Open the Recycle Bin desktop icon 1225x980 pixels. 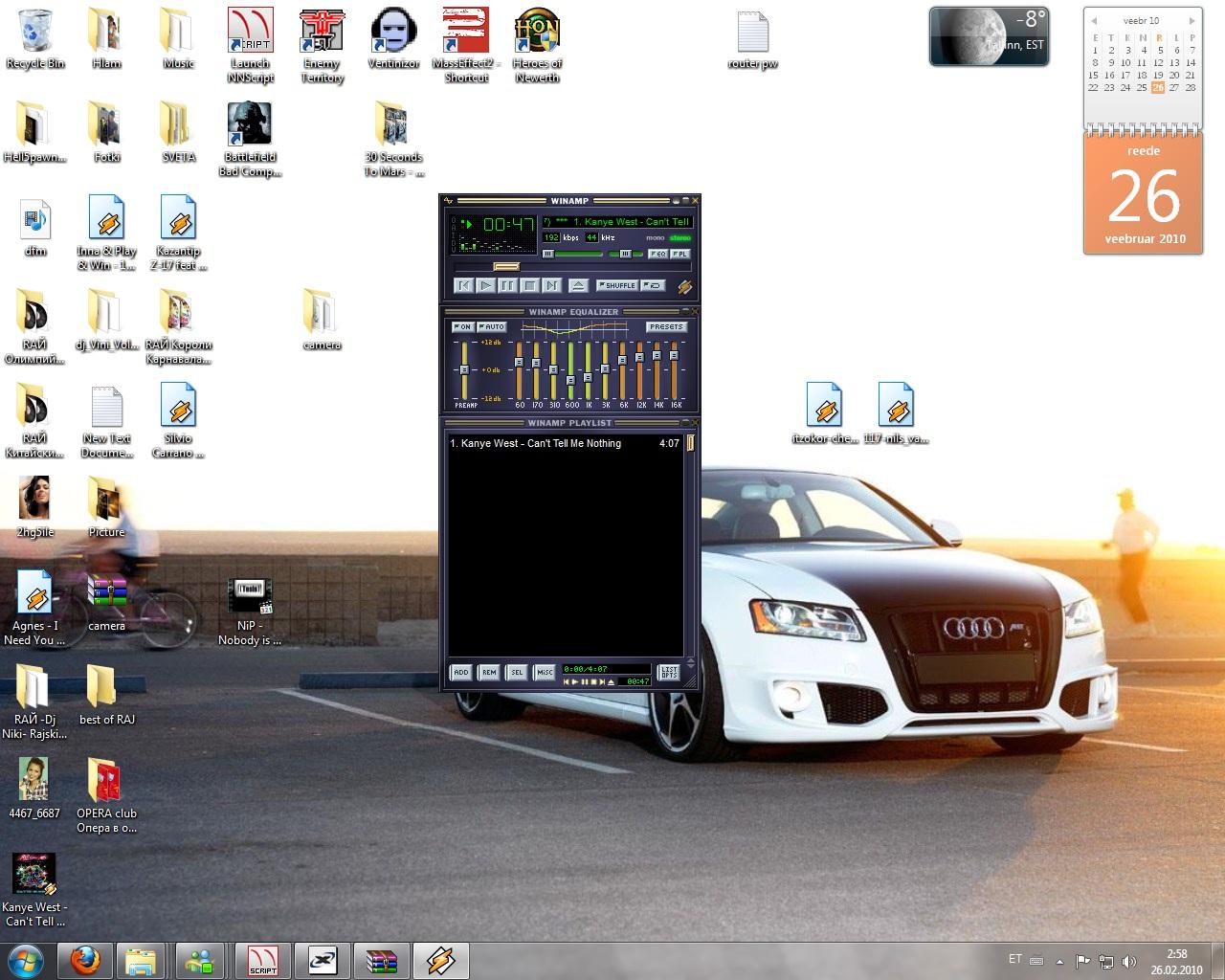(x=35, y=38)
